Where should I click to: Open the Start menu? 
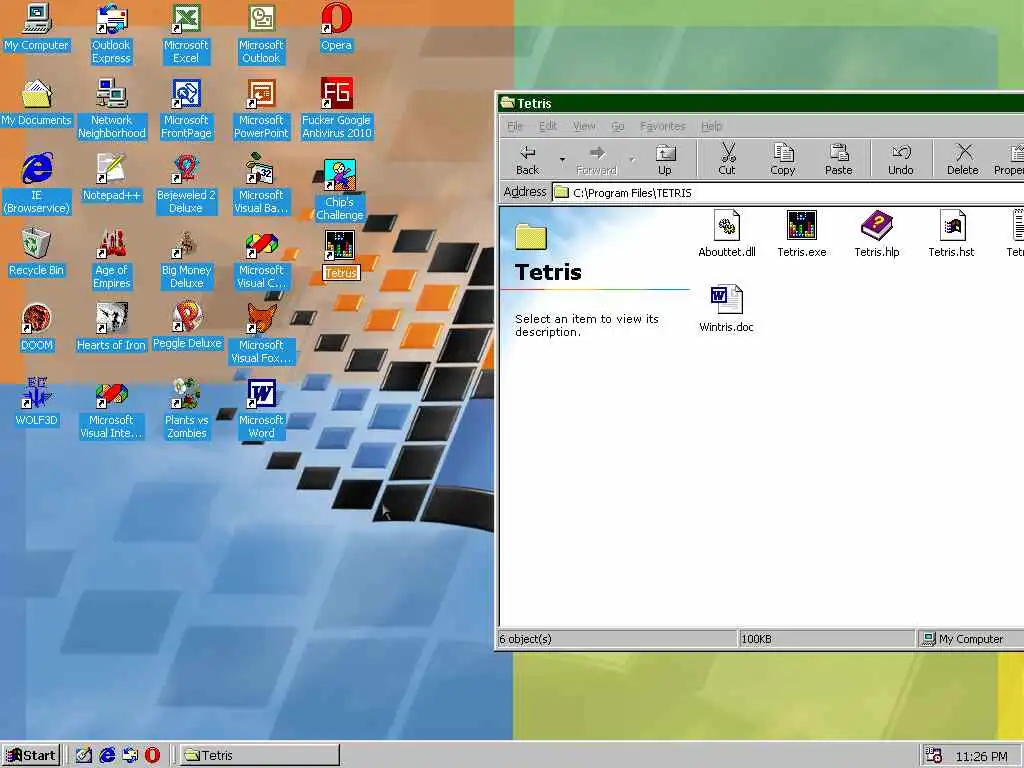pos(31,756)
